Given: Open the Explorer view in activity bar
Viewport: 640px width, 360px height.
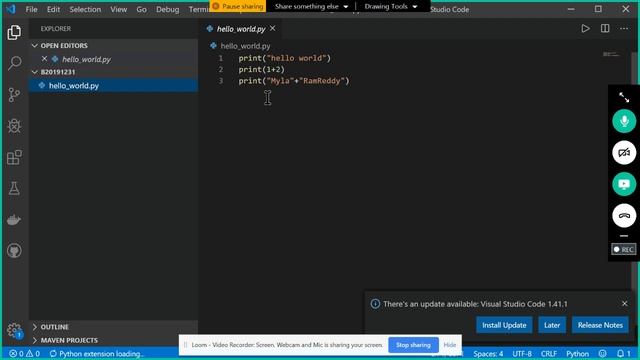Looking at the screenshot, I should [x=14, y=32].
